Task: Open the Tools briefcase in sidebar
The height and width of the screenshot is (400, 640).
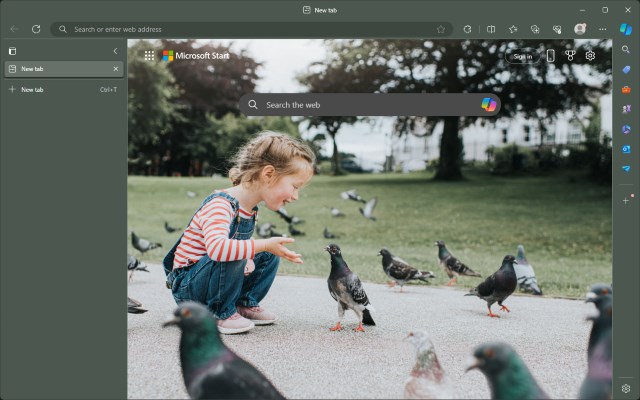Action: coord(626,89)
